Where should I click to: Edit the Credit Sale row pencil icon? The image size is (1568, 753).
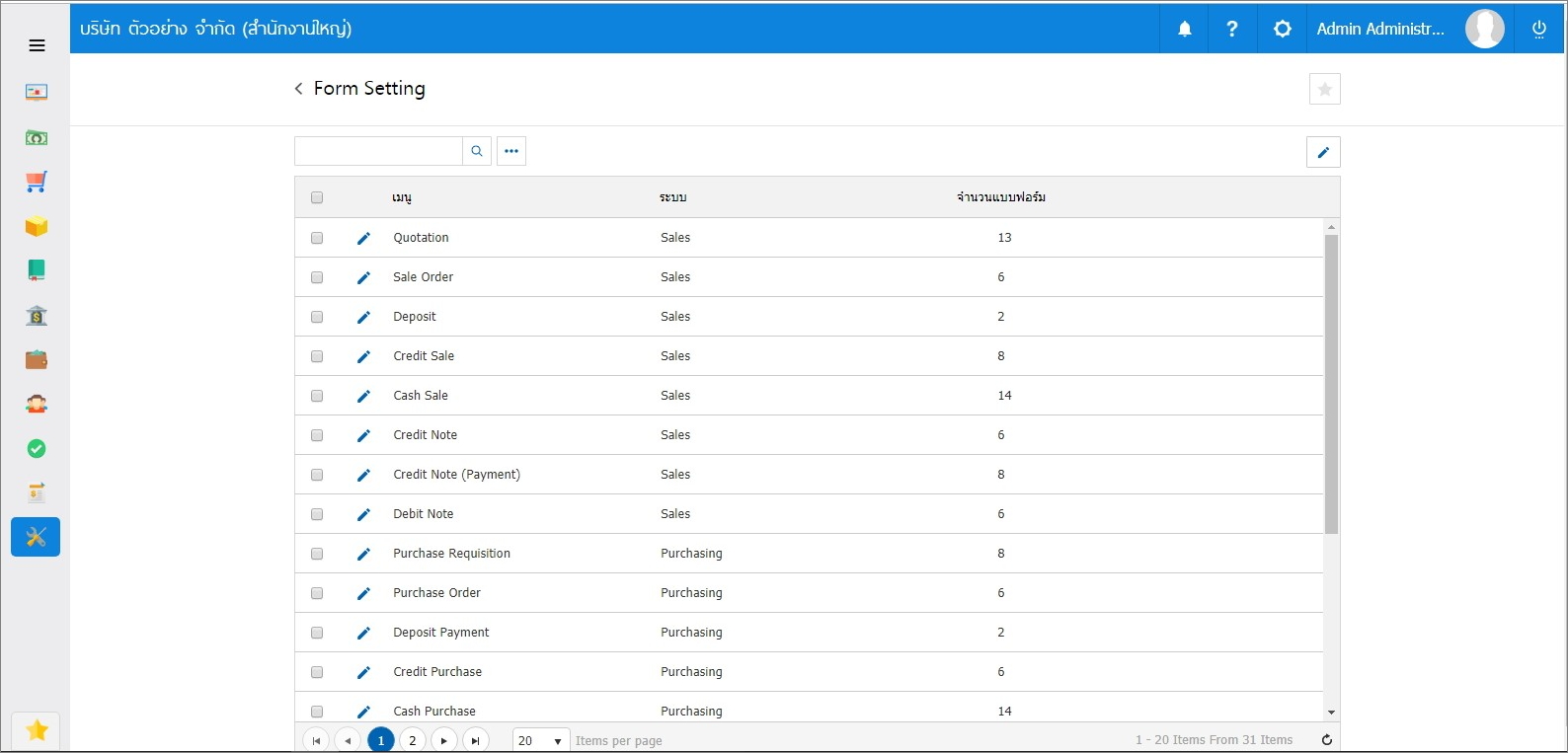coord(363,356)
